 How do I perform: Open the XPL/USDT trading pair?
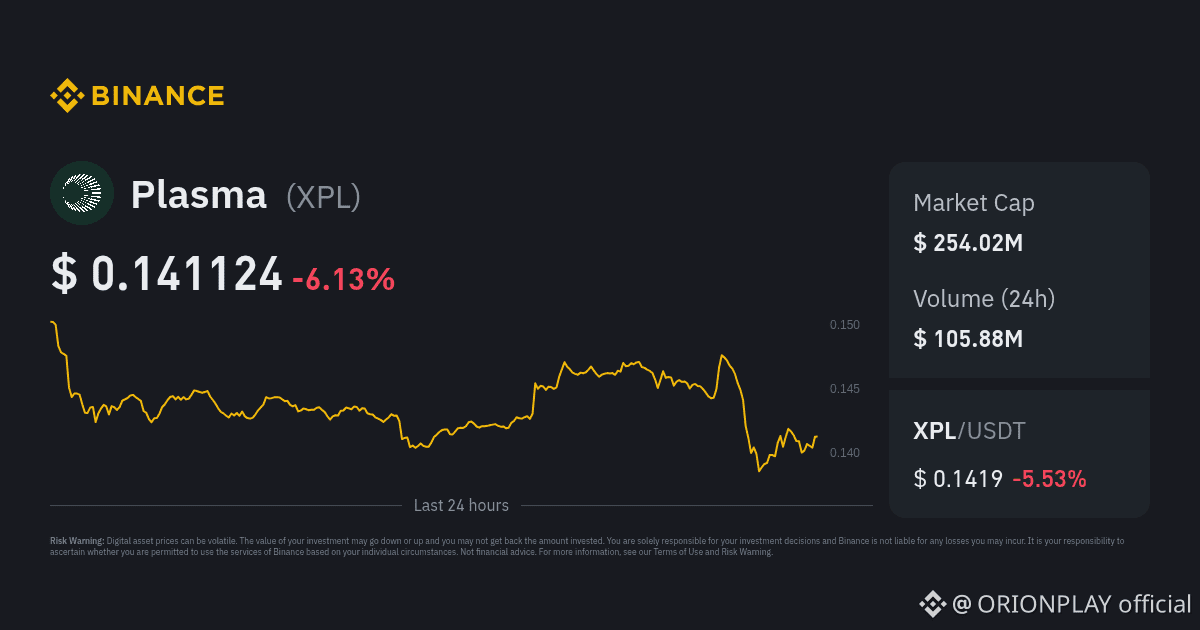(969, 431)
